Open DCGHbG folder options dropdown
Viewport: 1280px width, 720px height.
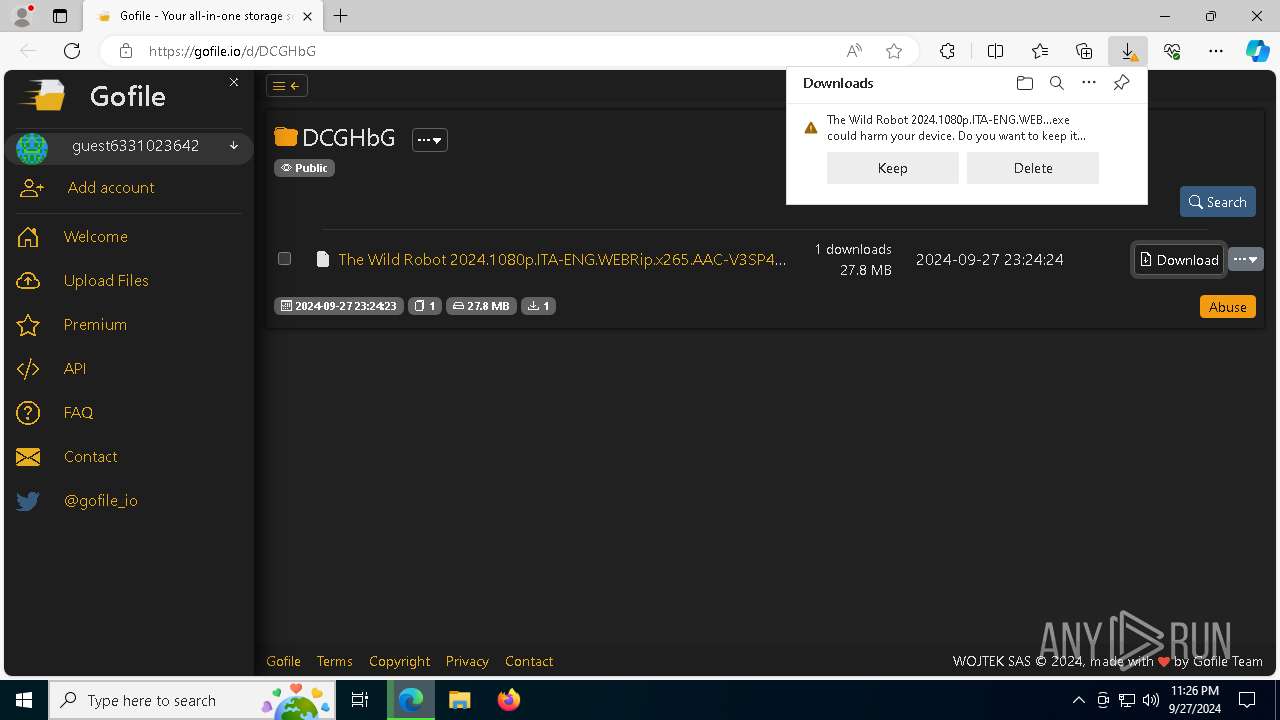430,140
